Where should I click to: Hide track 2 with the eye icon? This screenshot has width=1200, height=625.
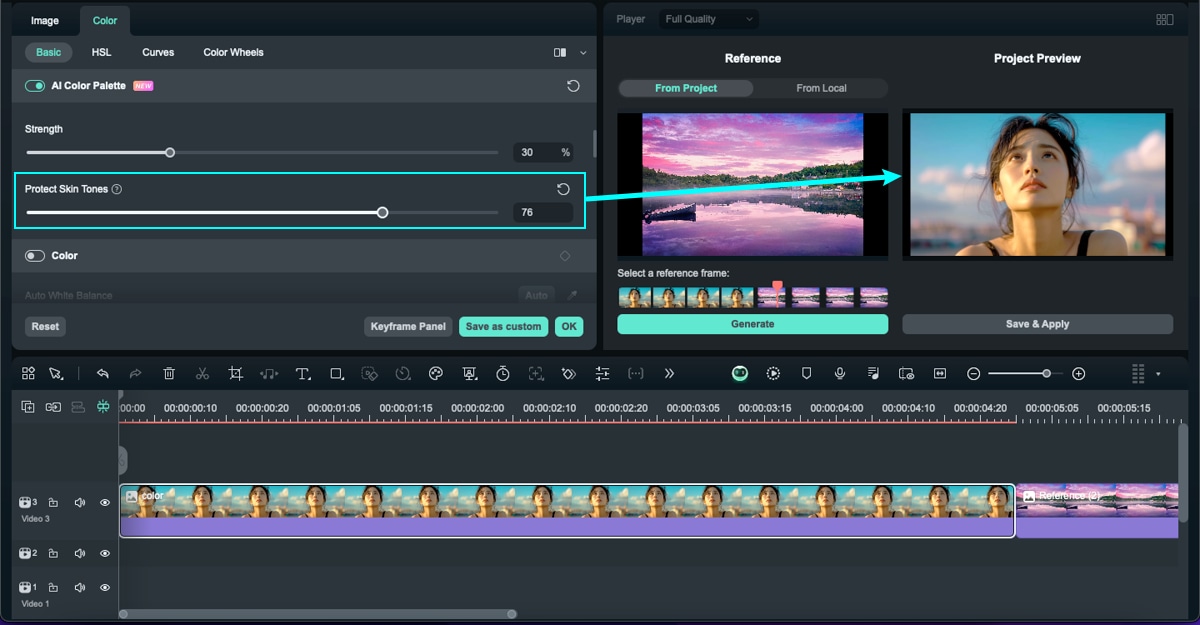tap(105, 553)
